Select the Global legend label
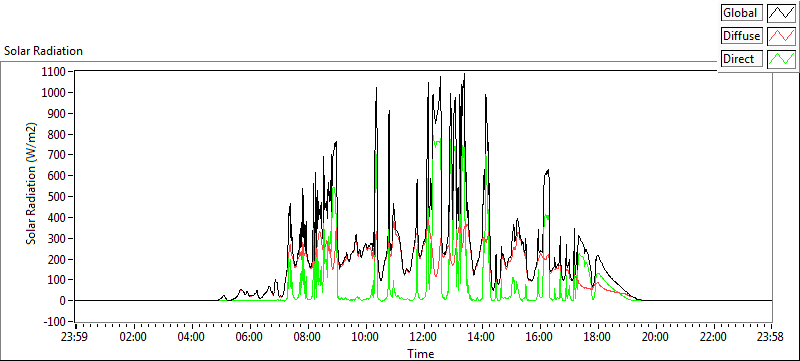The height and width of the screenshot is (361, 800). pos(742,13)
